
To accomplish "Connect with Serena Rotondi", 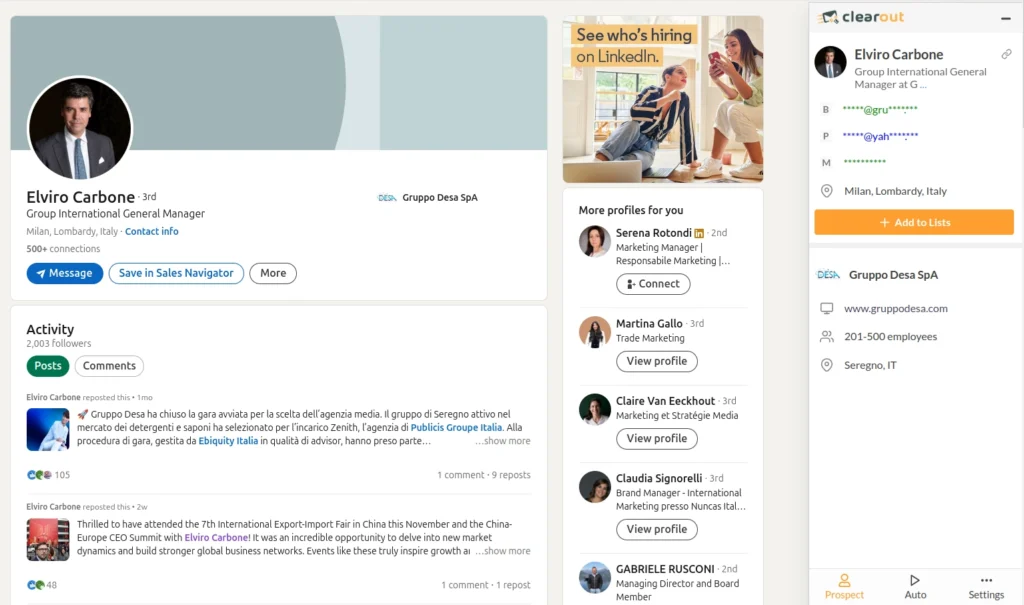I will [653, 284].
